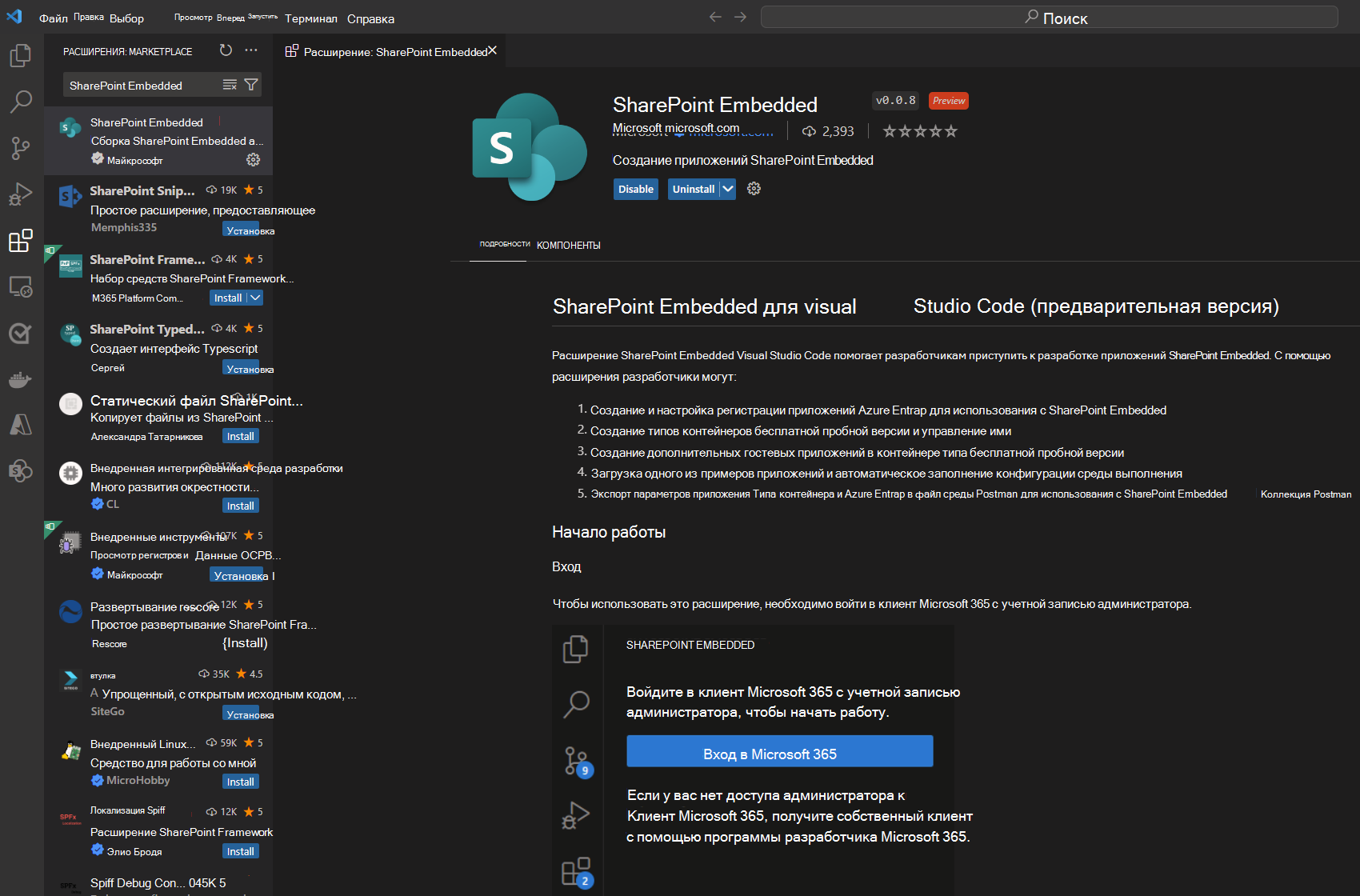Image resolution: width=1360 pixels, height=896 pixels.
Task: Open the Правка menu
Action: coord(89,18)
